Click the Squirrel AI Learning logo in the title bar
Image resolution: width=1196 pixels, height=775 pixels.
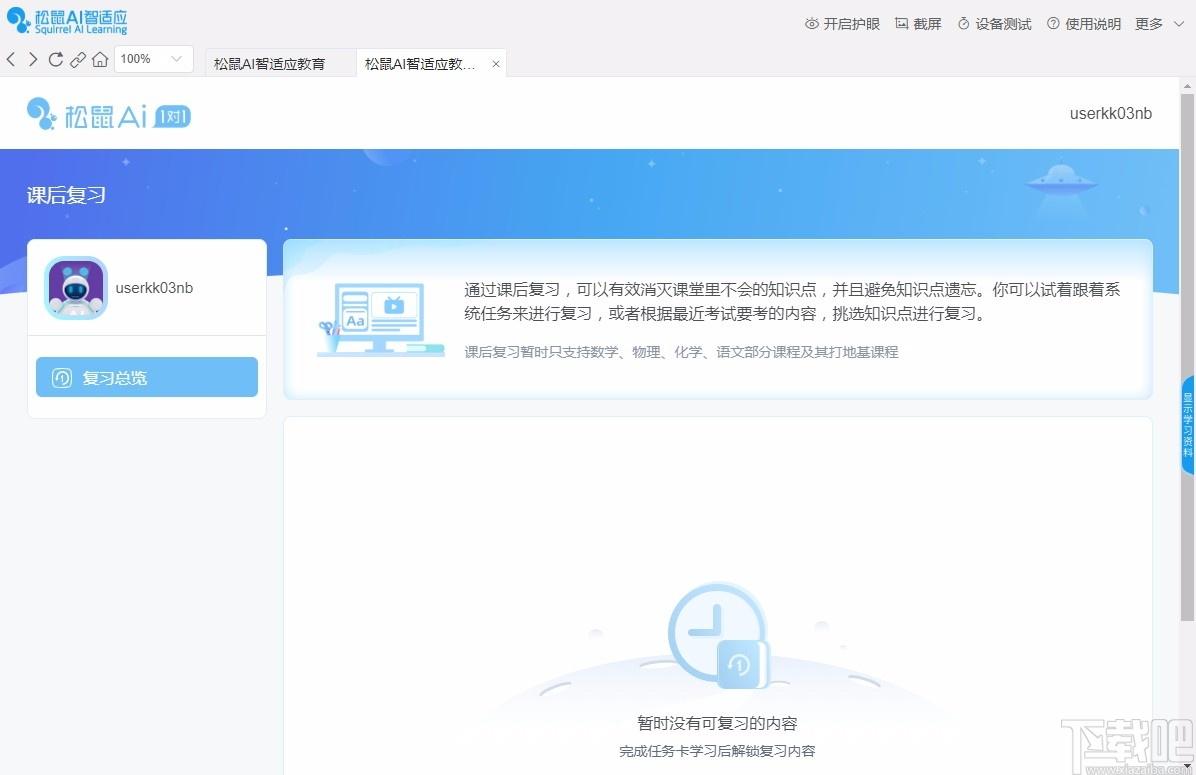tap(67, 21)
